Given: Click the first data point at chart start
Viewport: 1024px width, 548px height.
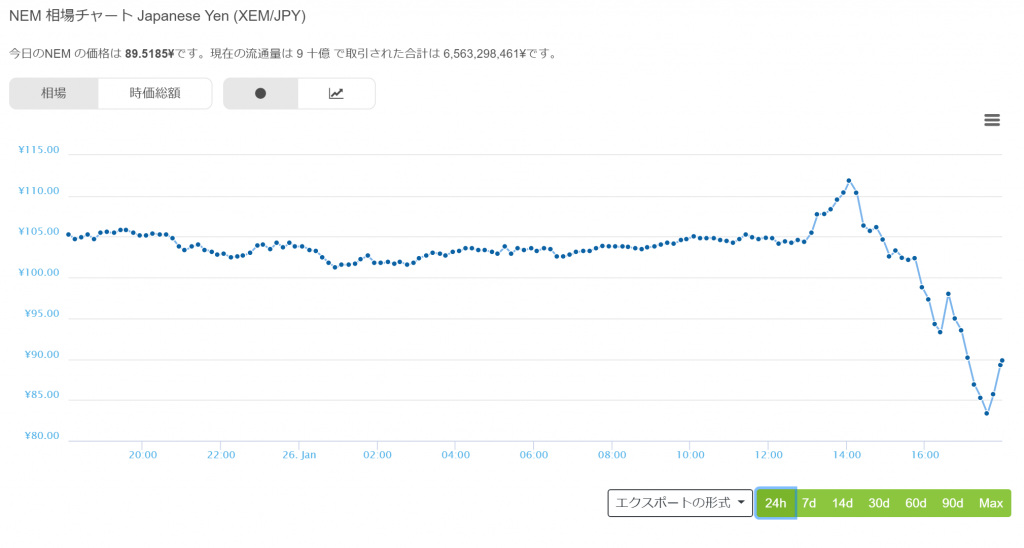Looking at the screenshot, I should tap(69, 234).
